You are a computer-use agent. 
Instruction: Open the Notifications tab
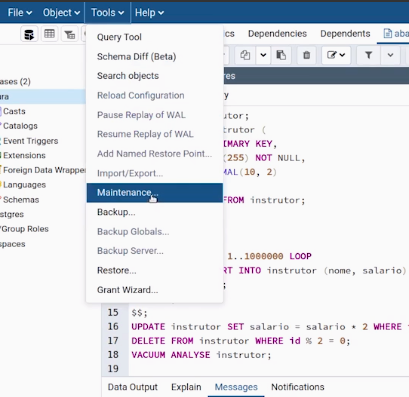pos(298,387)
